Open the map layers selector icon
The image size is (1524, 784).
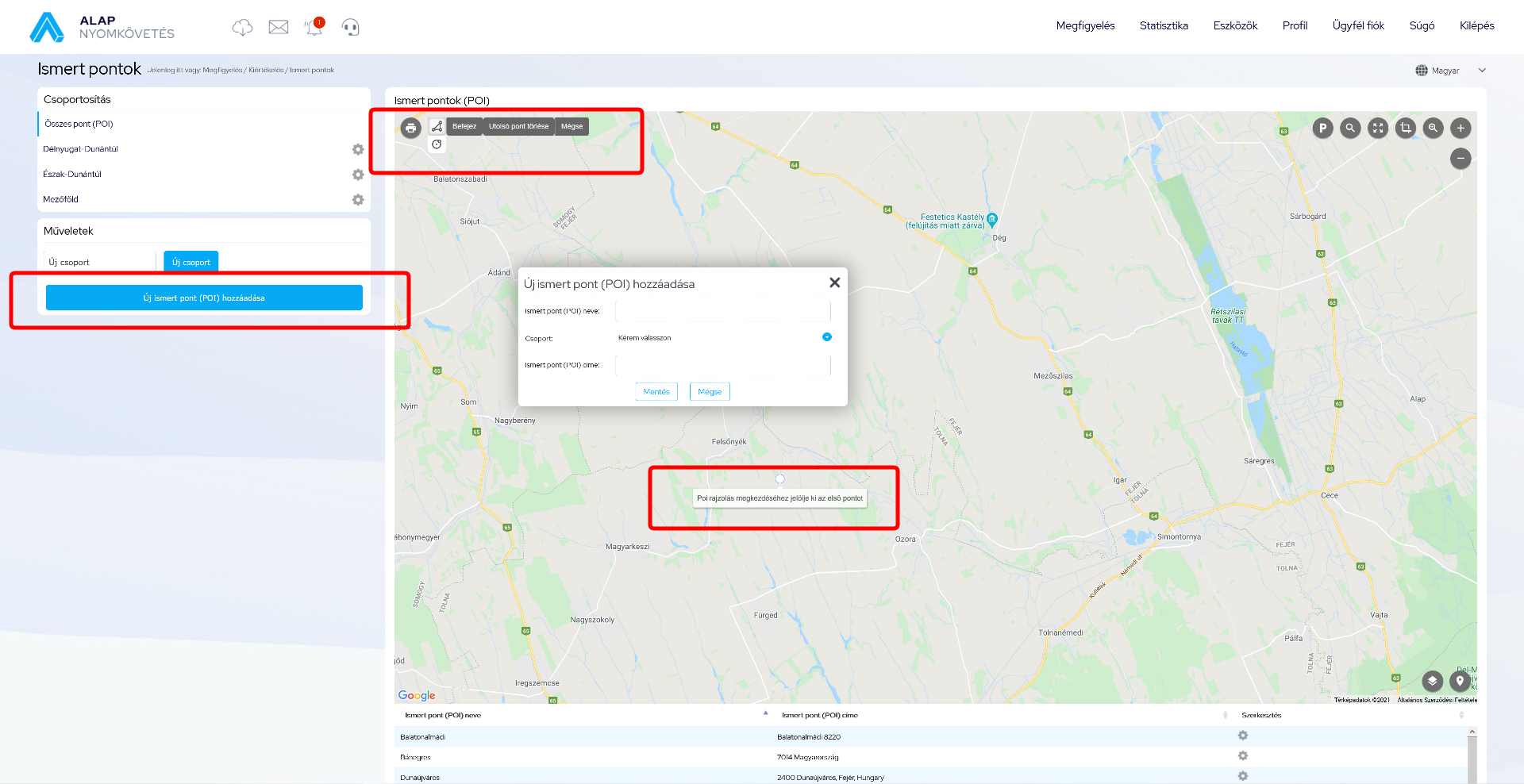coord(1433,681)
